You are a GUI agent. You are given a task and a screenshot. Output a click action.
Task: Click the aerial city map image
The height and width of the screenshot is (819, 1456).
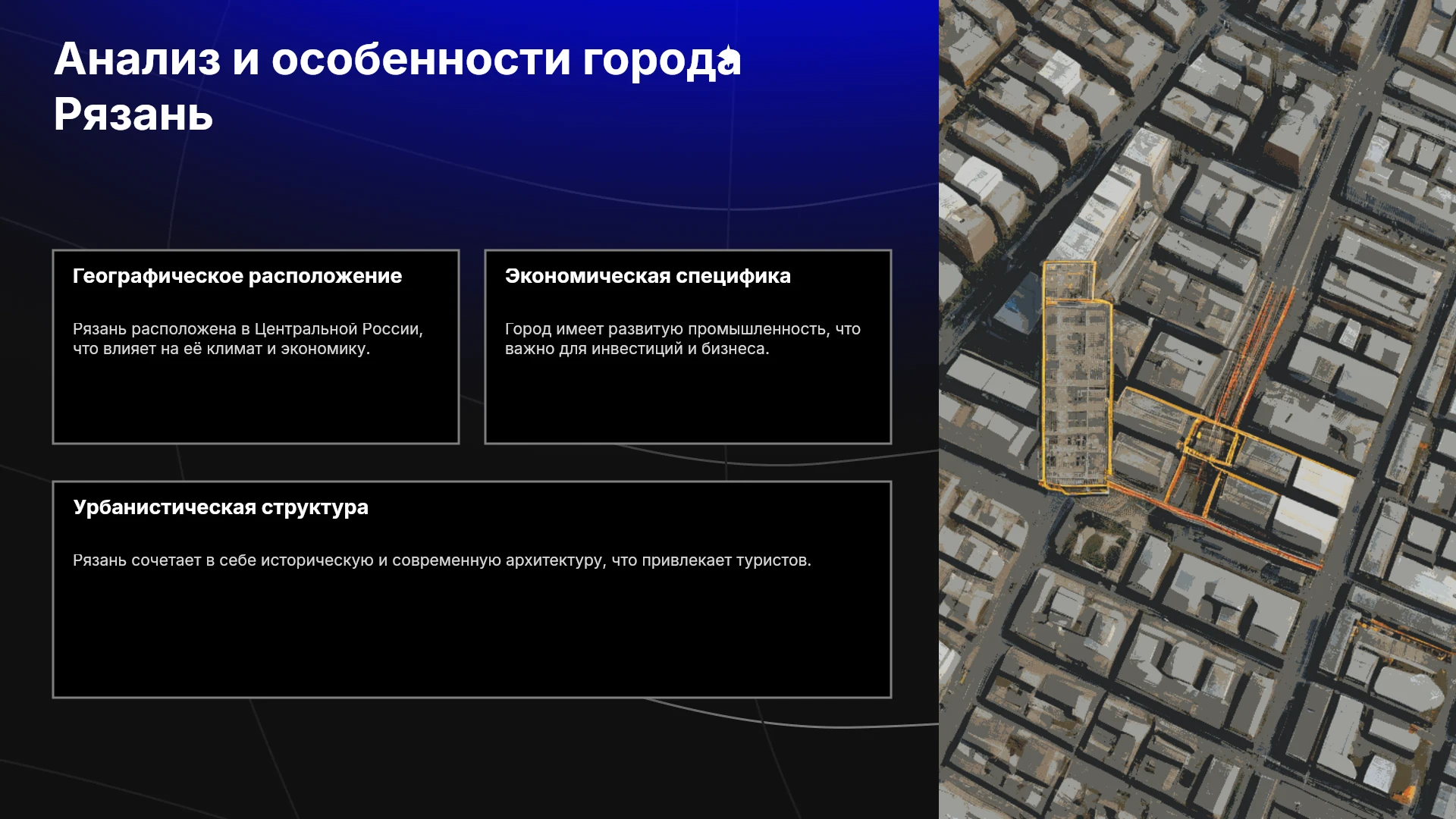pyautogui.click(x=1197, y=409)
